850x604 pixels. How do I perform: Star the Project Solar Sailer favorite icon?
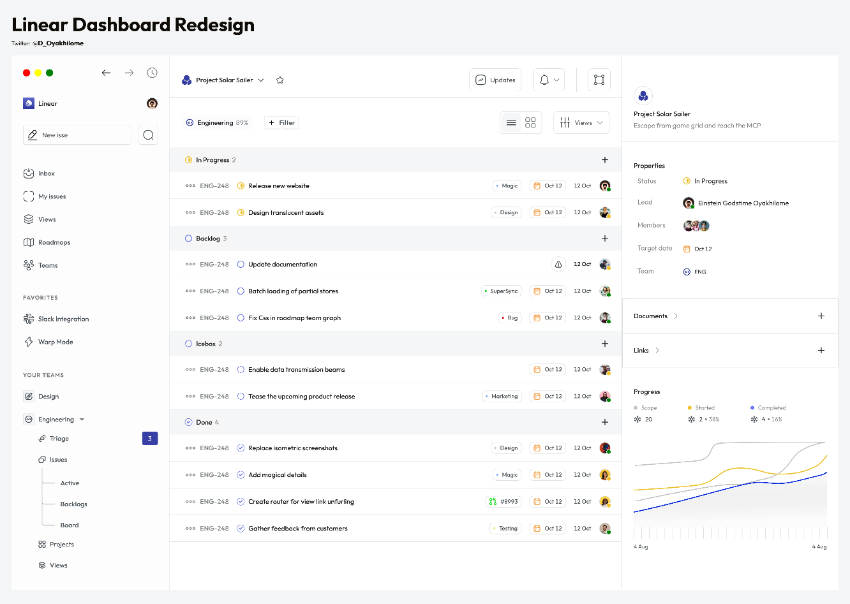tap(280, 80)
